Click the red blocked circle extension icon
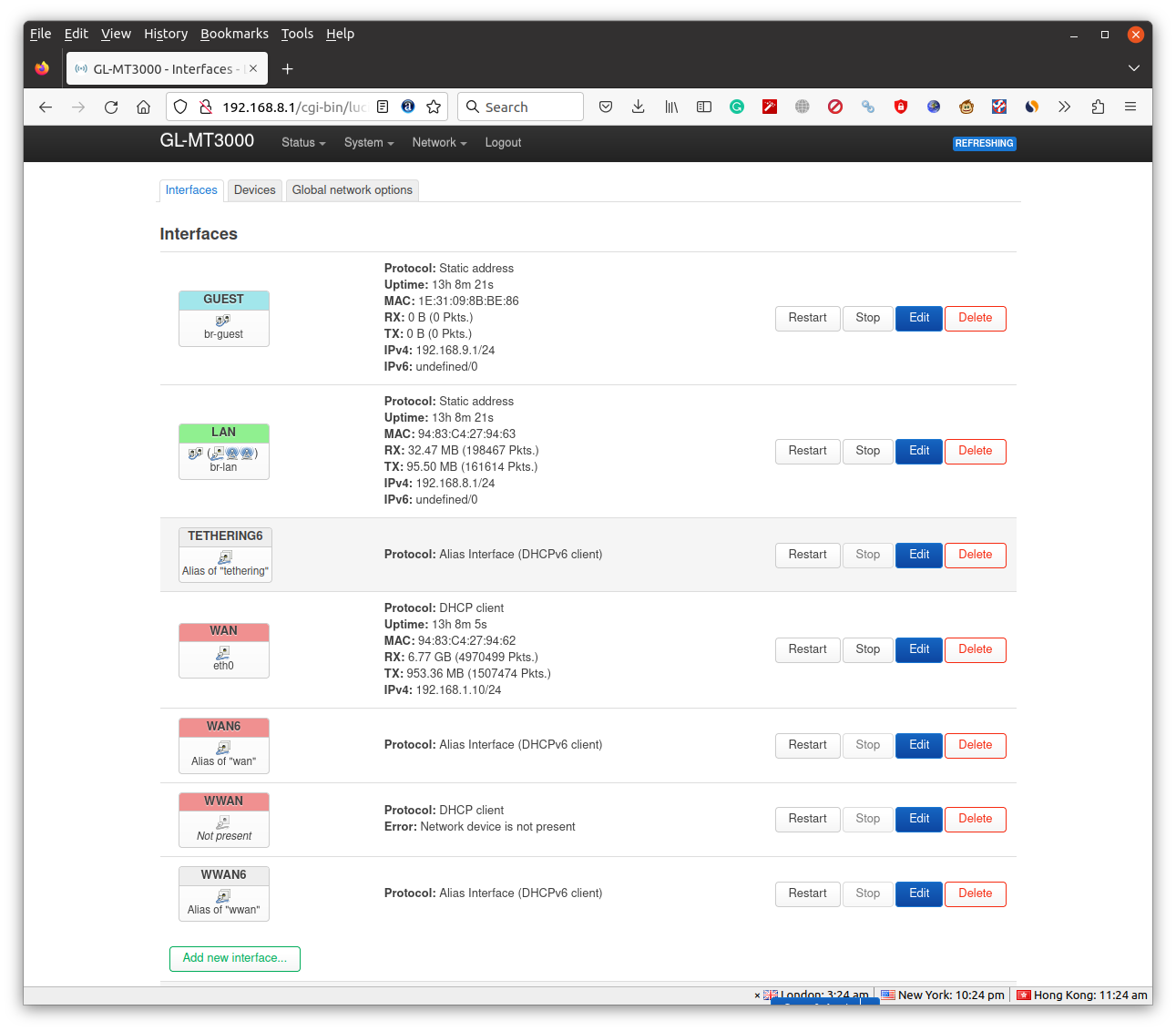 click(x=835, y=107)
